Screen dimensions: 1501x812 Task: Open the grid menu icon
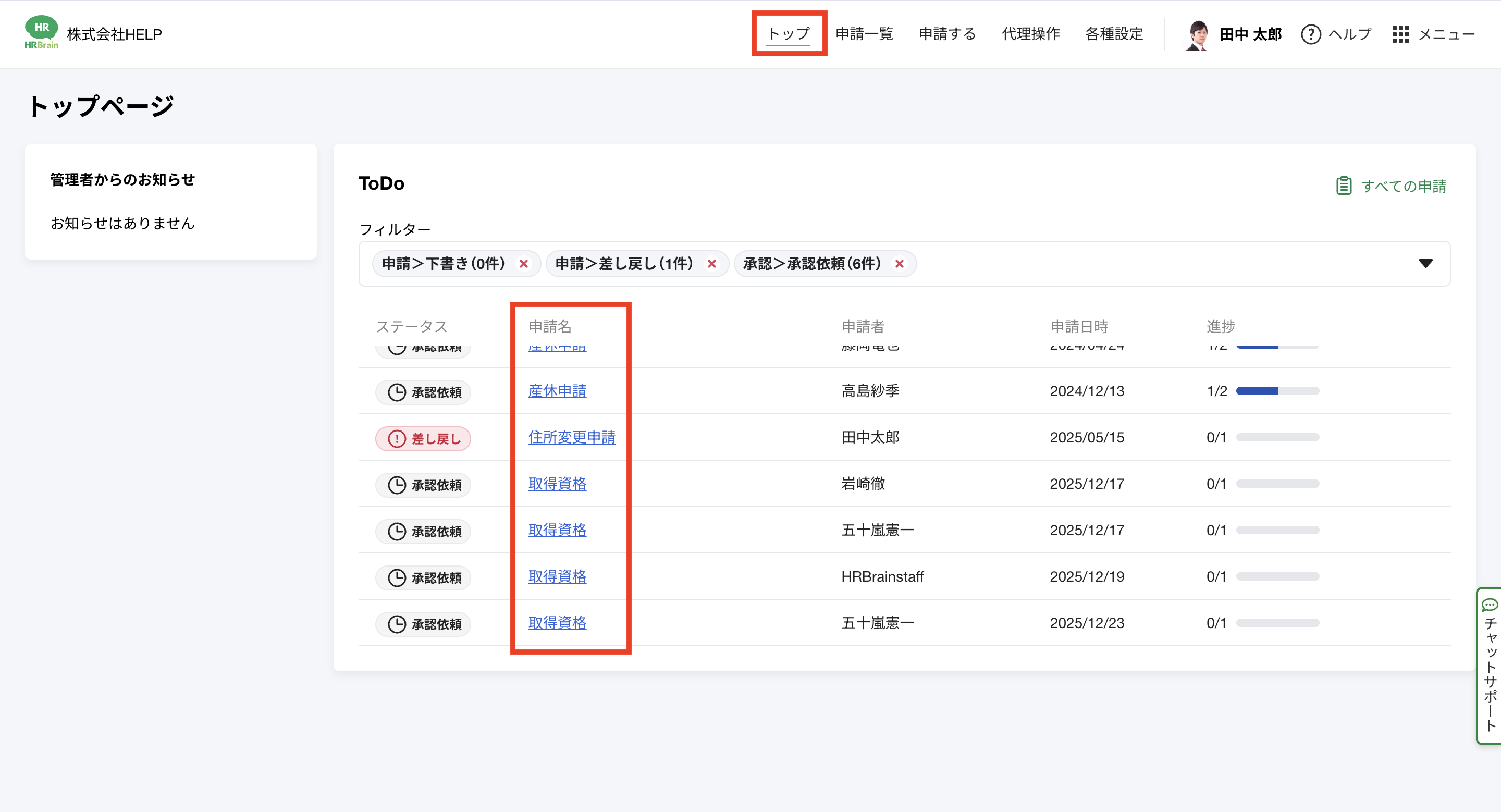(1400, 34)
